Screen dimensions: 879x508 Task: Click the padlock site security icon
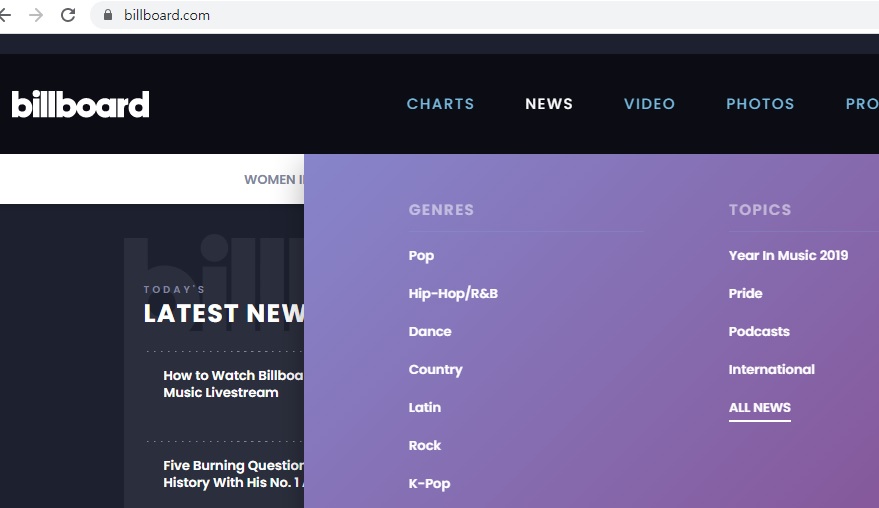click(x=108, y=15)
